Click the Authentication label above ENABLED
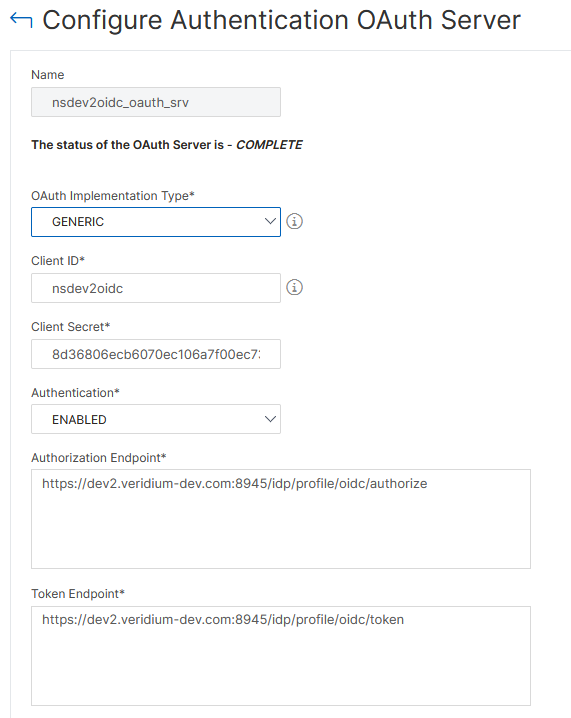The width and height of the screenshot is (571, 718). [75, 393]
